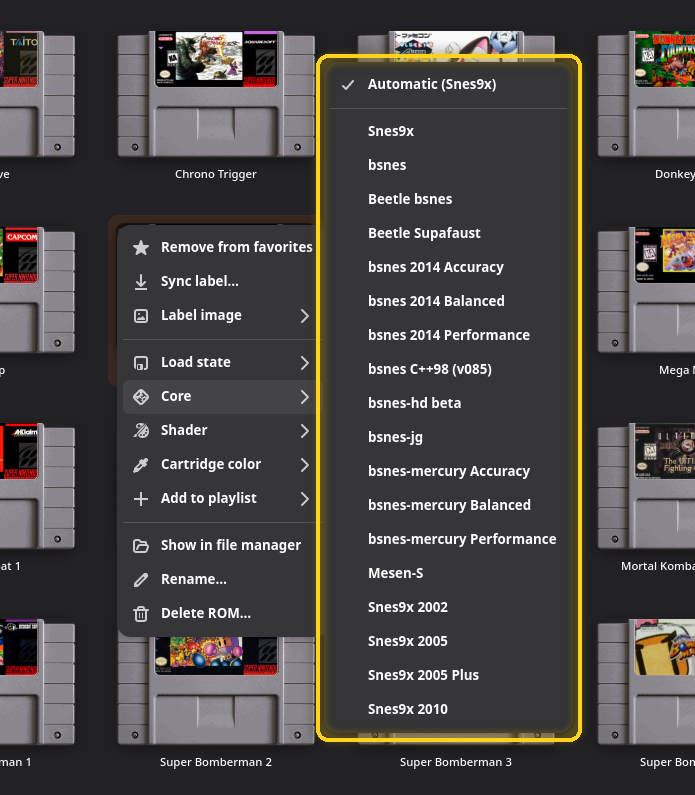This screenshot has width=695, height=795.
Task: Expand the Label image submenu arrow
Action: tap(304, 316)
